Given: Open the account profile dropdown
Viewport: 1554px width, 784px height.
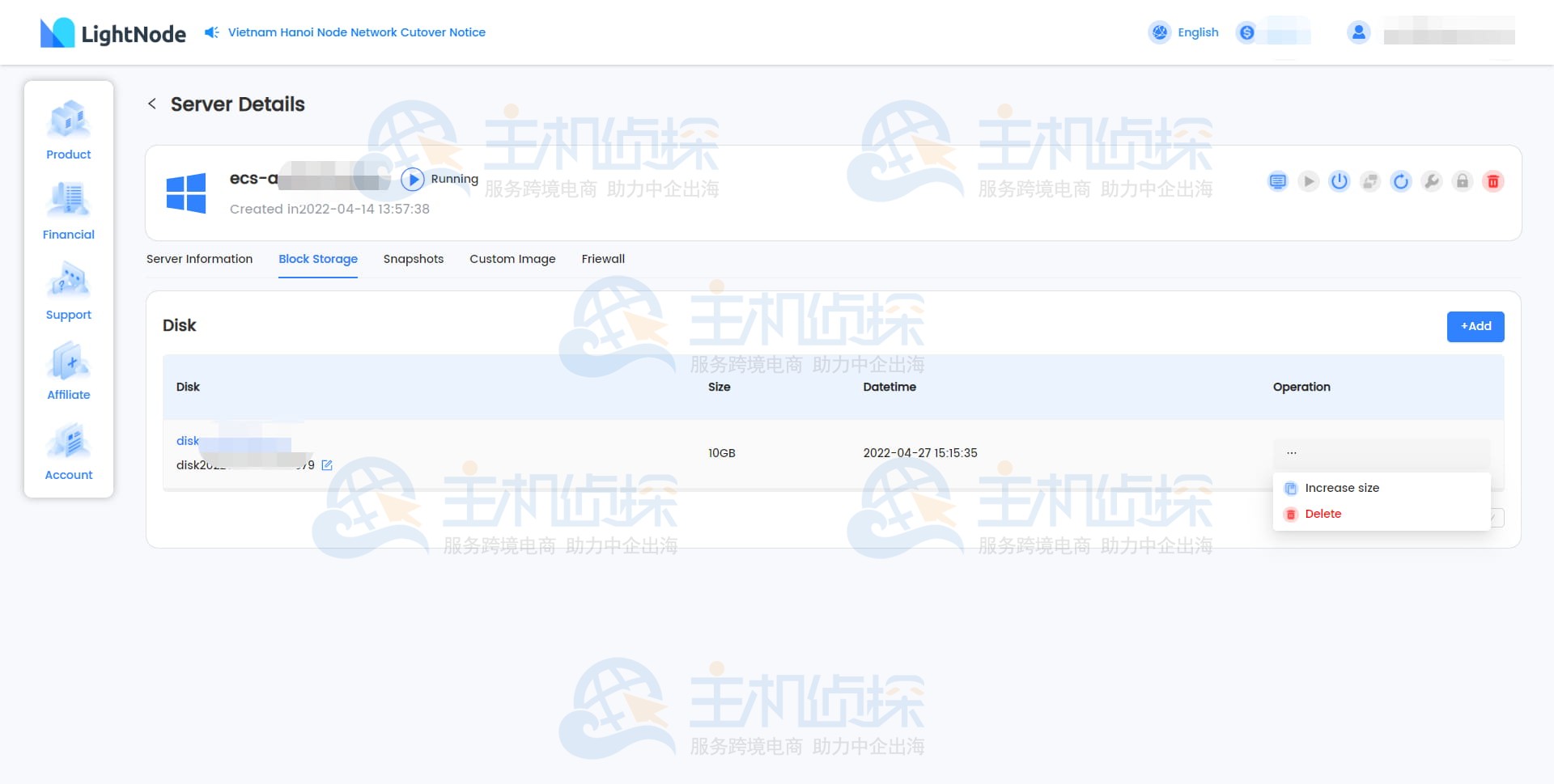Looking at the screenshot, I should click(x=1359, y=32).
